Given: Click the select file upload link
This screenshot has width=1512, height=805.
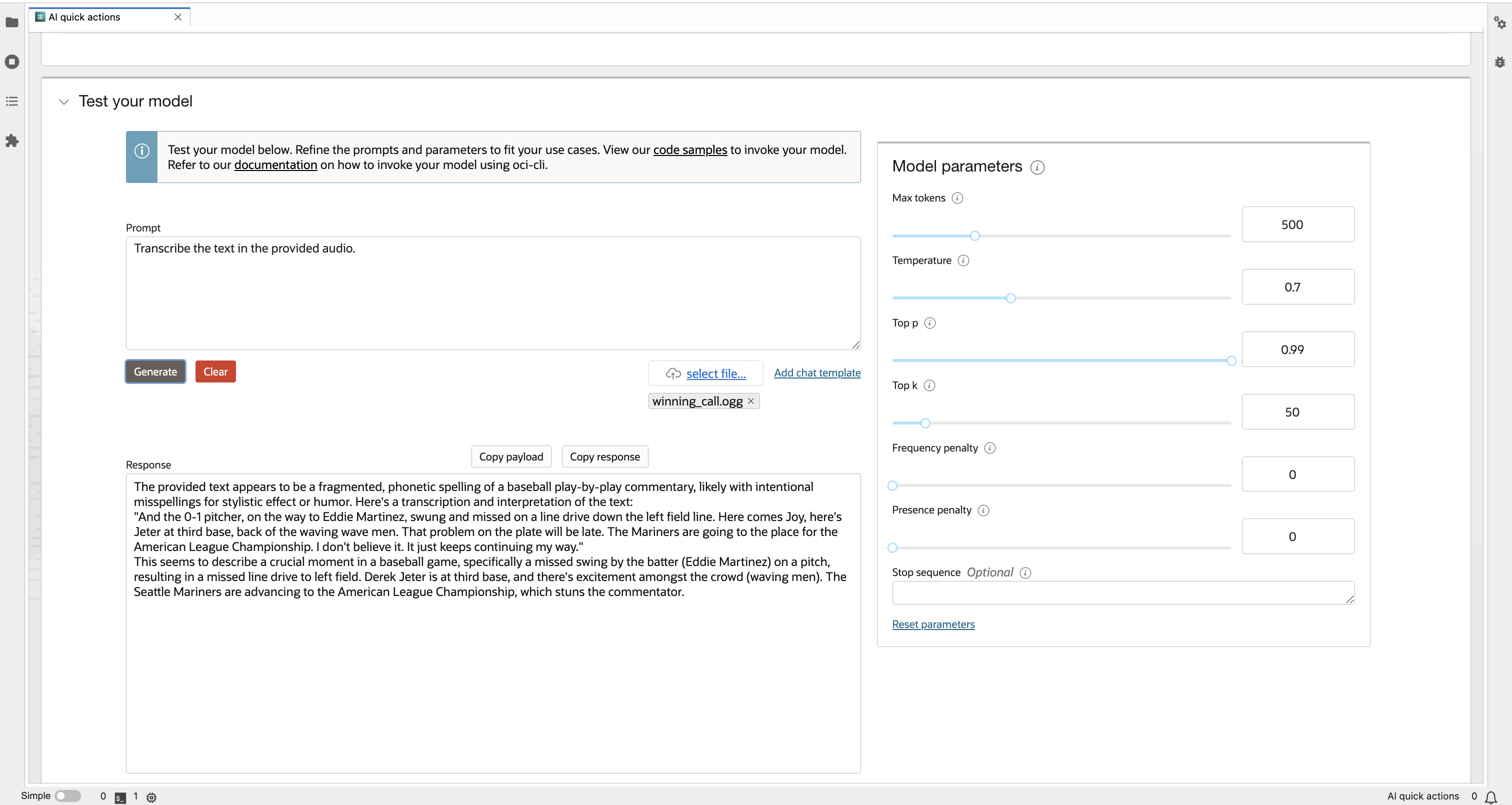Looking at the screenshot, I should 715,373.
